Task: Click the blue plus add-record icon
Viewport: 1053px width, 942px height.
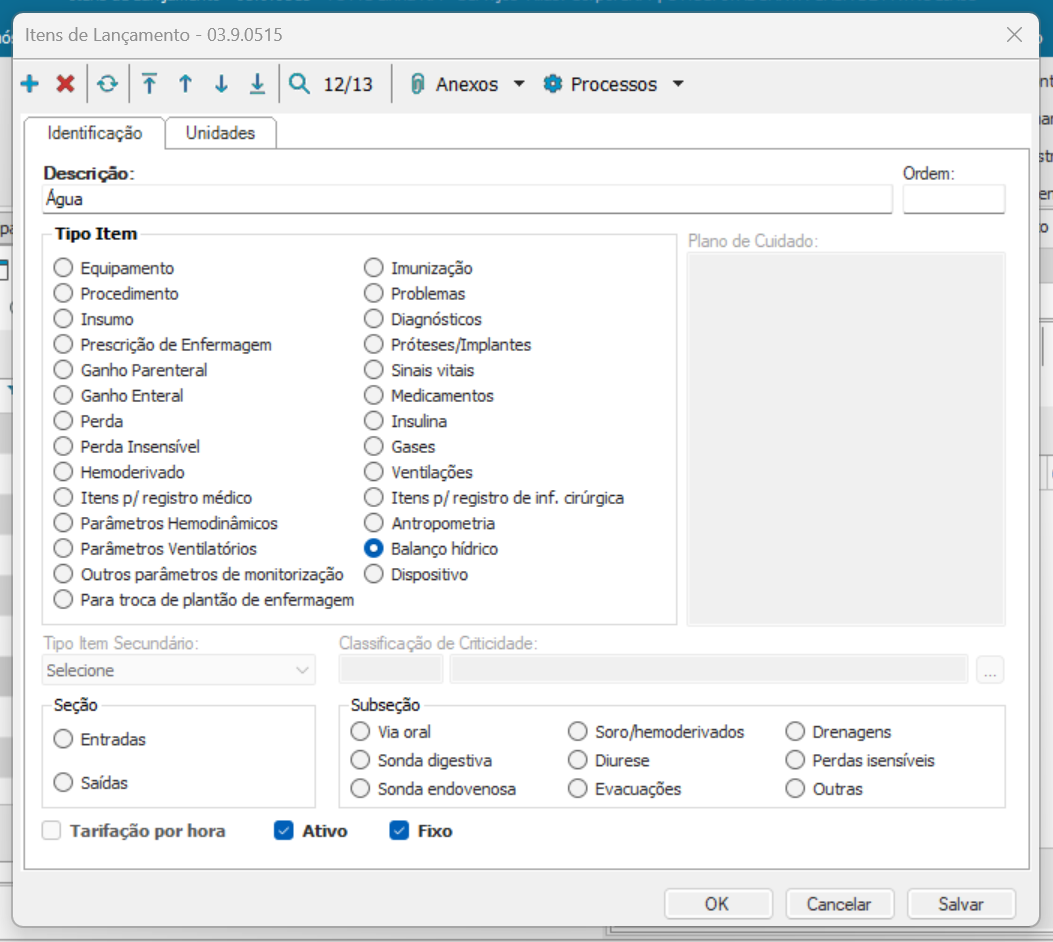Action: point(30,85)
